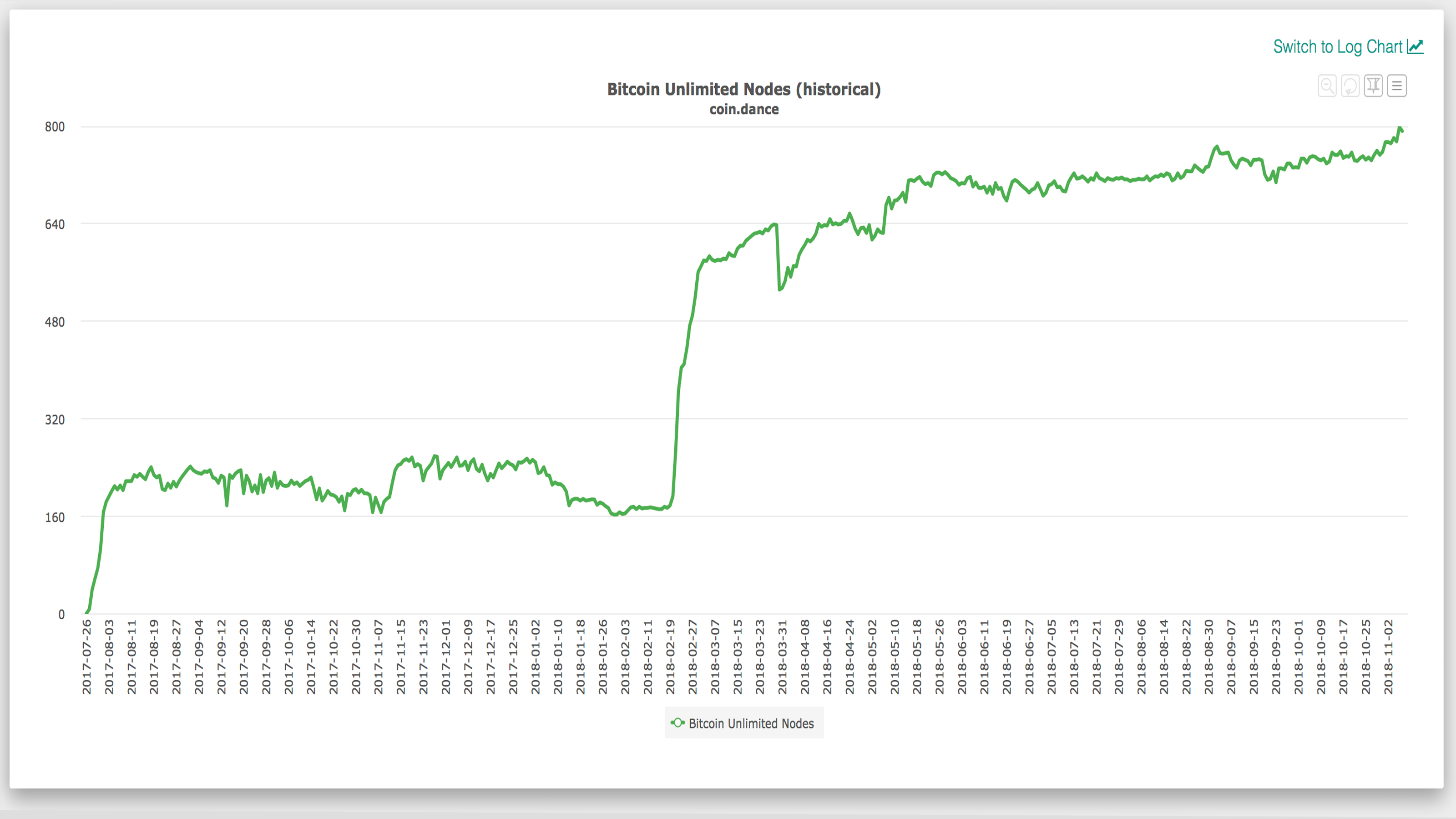Screen dimensions: 1456x819
Task: Click the line's peak at the chart's right end
Action: pos(1400,128)
